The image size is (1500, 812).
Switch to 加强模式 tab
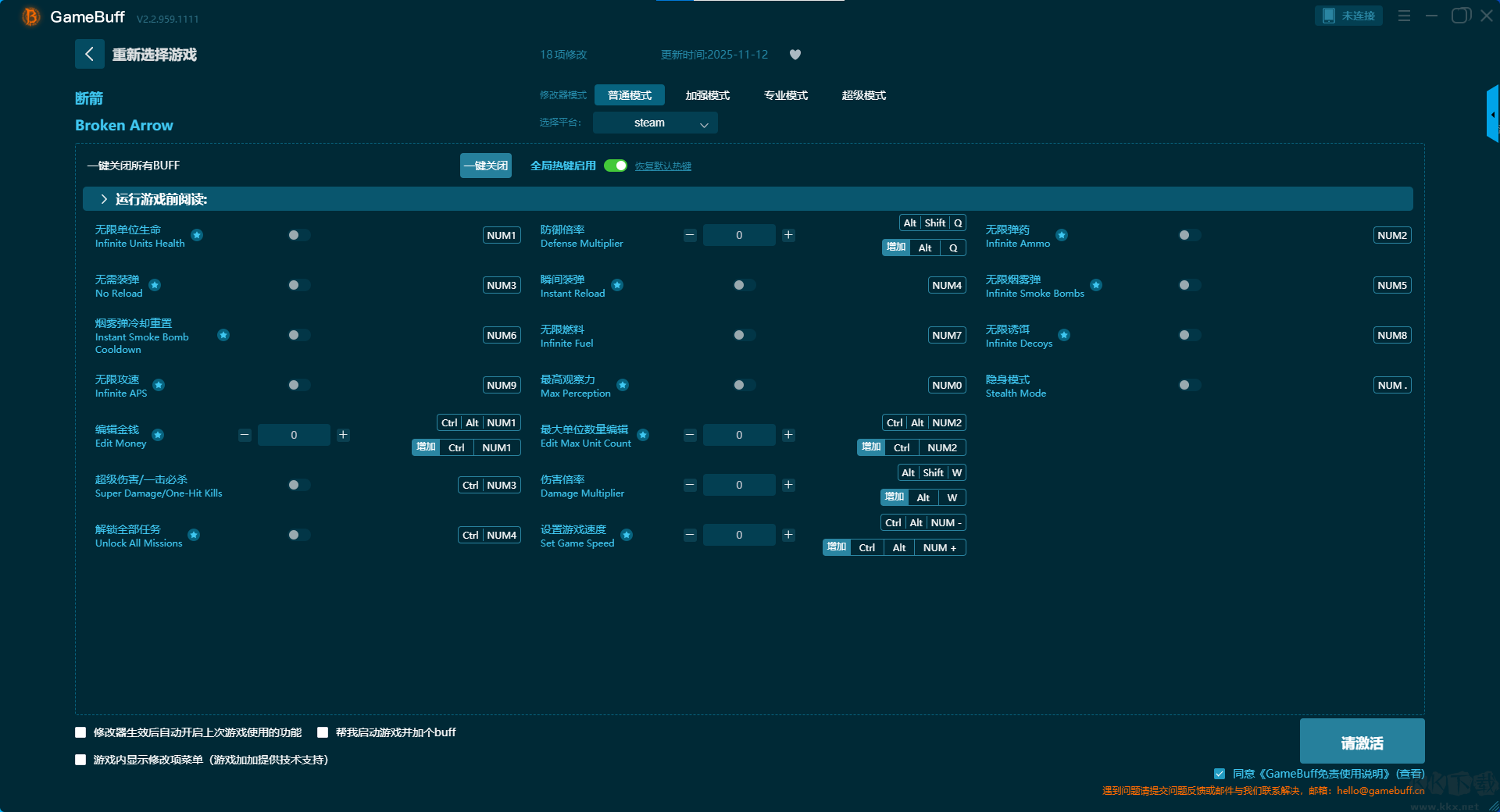707,95
